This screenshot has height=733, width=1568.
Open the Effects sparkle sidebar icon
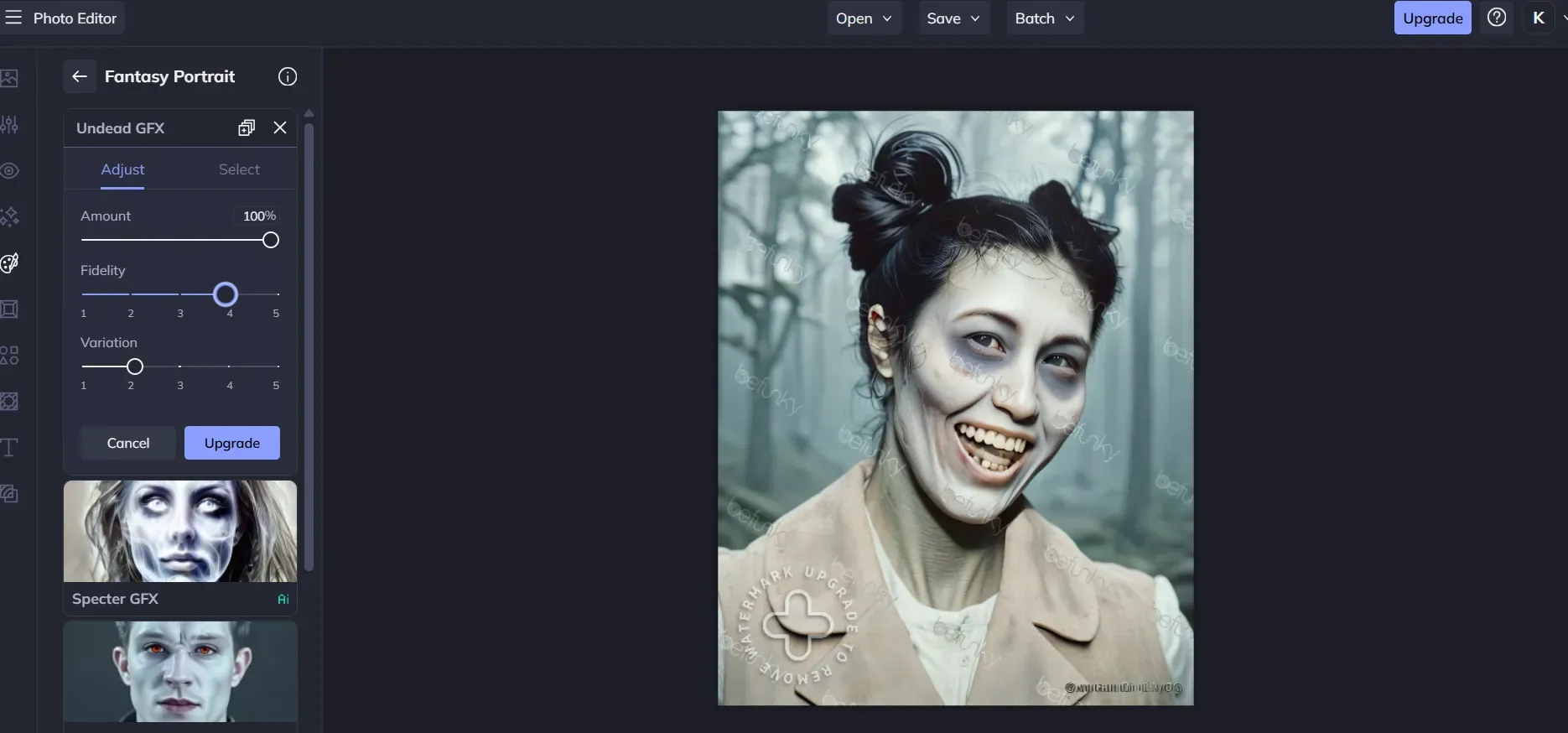coord(9,217)
